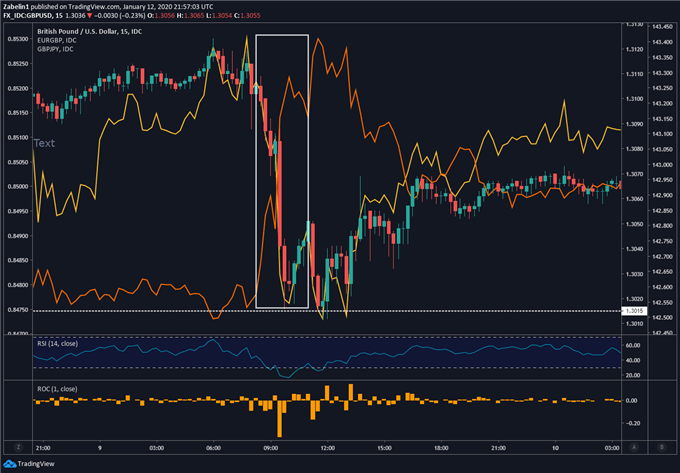Toggle the B scale button

pos(661,447)
